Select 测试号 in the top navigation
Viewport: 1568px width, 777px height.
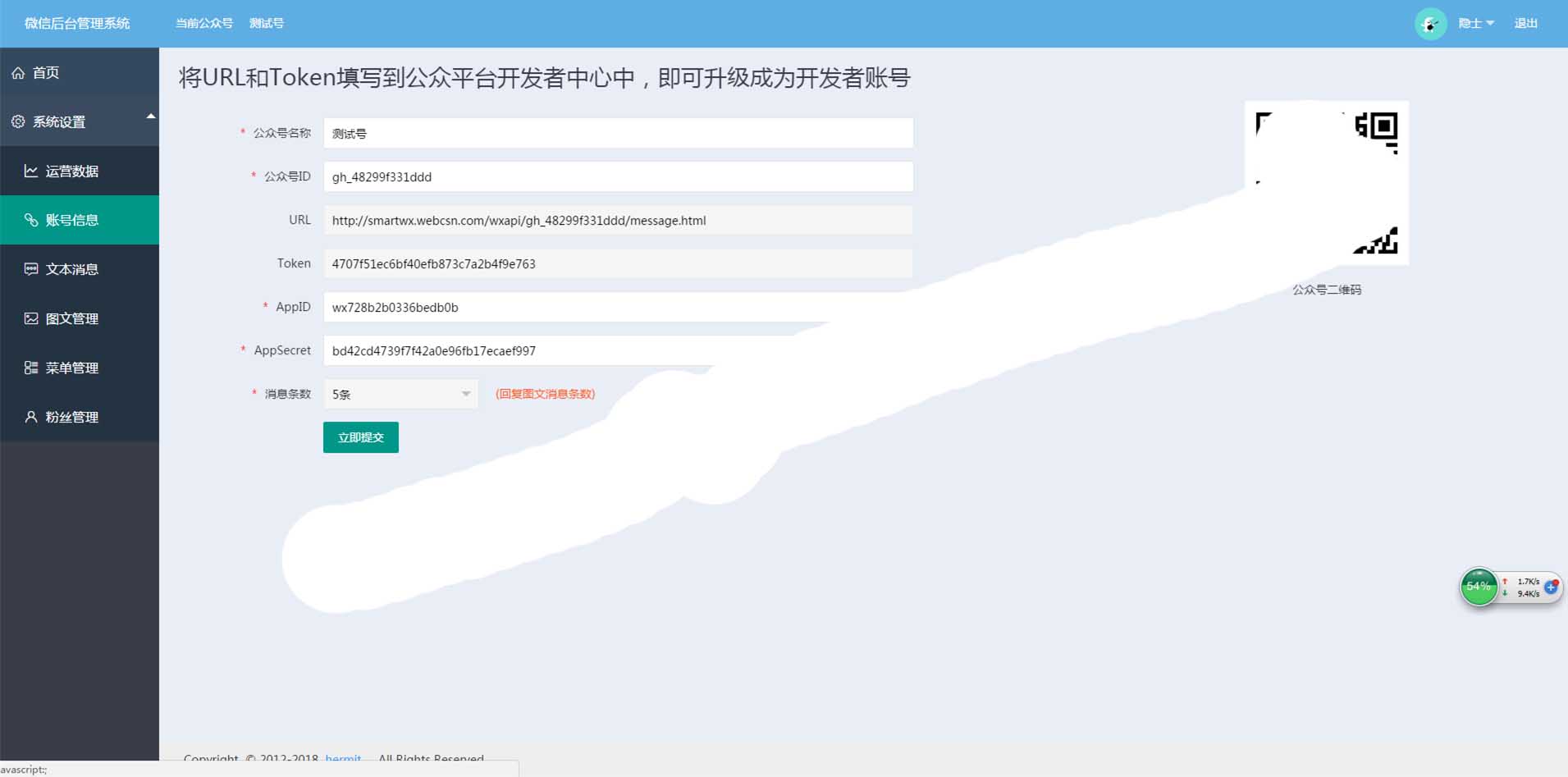coord(267,24)
